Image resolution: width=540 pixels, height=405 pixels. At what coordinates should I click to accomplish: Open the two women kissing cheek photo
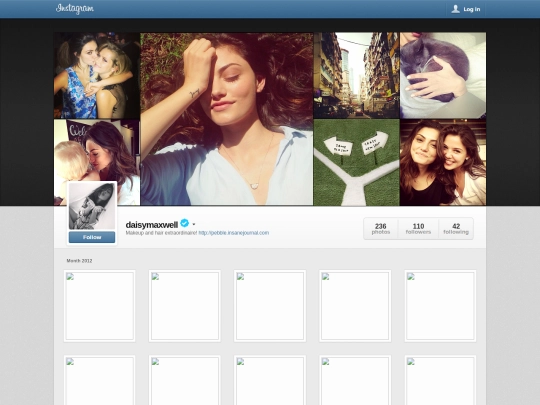[97, 75]
